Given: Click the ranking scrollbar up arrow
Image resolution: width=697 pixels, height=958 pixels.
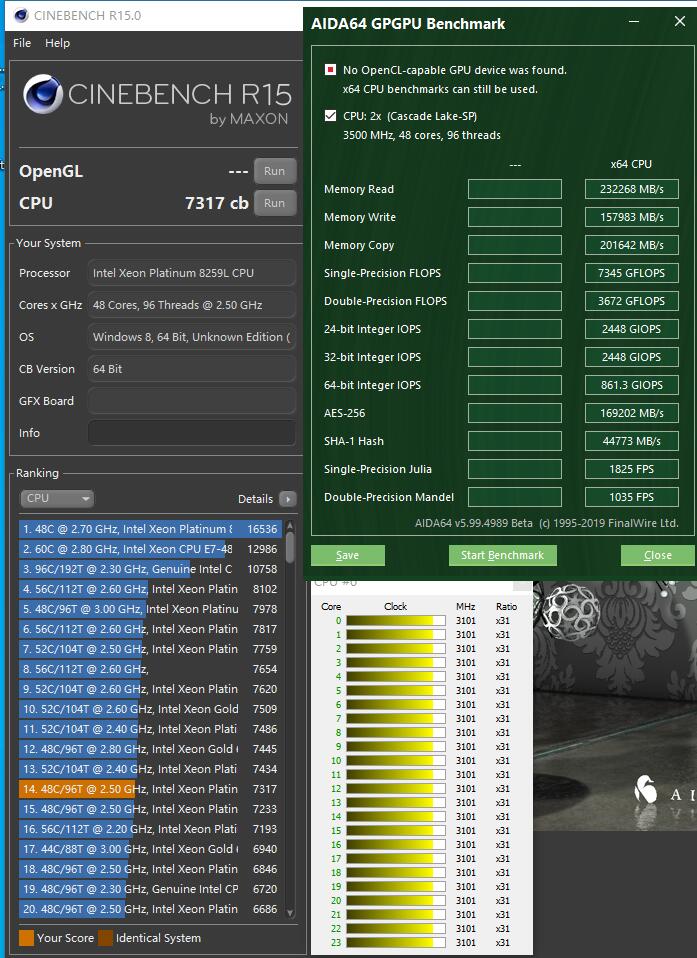Looking at the screenshot, I should [x=290, y=525].
